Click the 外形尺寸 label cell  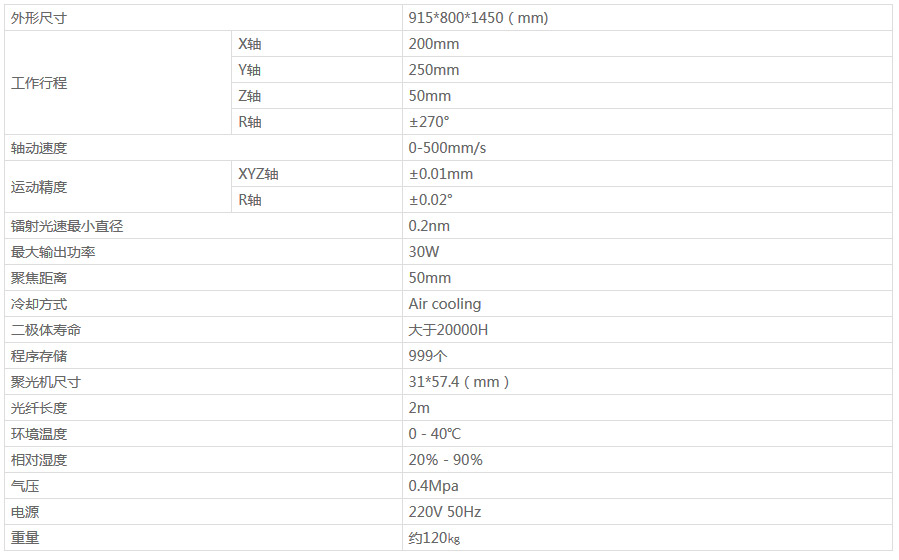coord(40,18)
